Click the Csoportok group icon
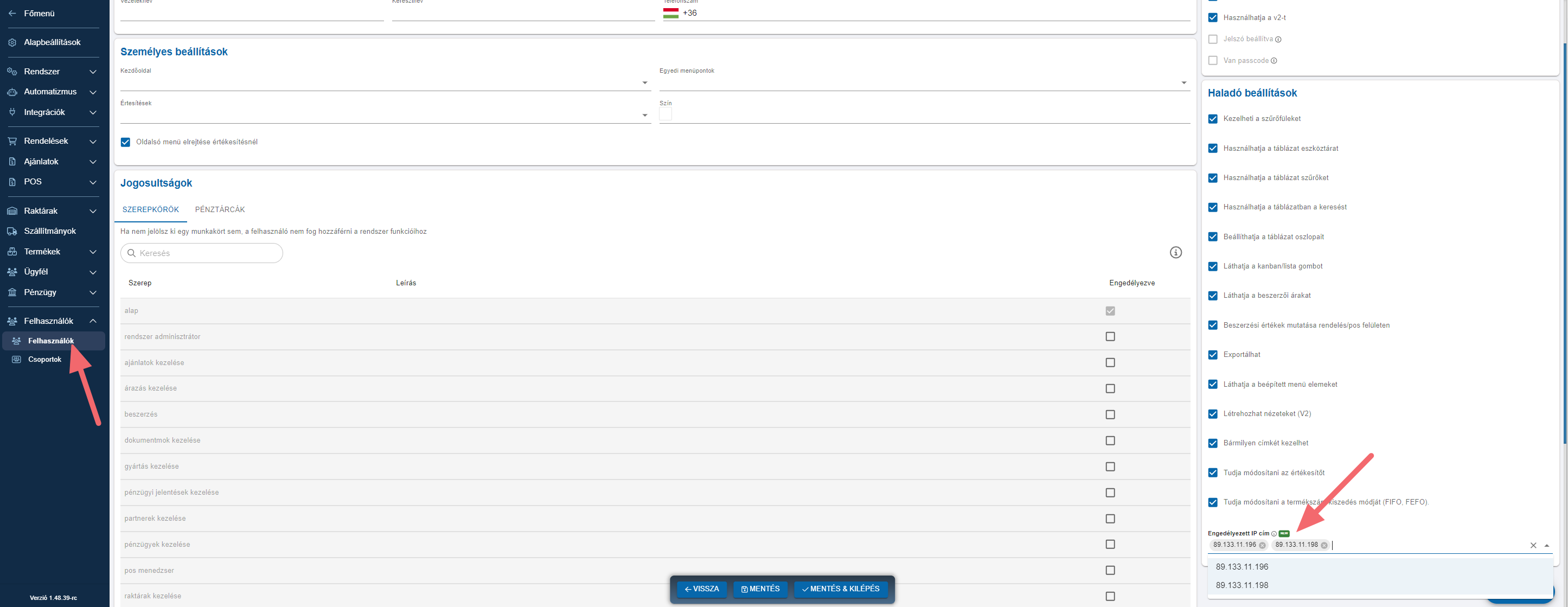Image resolution: width=1568 pixels, height=607 pixels. pos(16,360)
